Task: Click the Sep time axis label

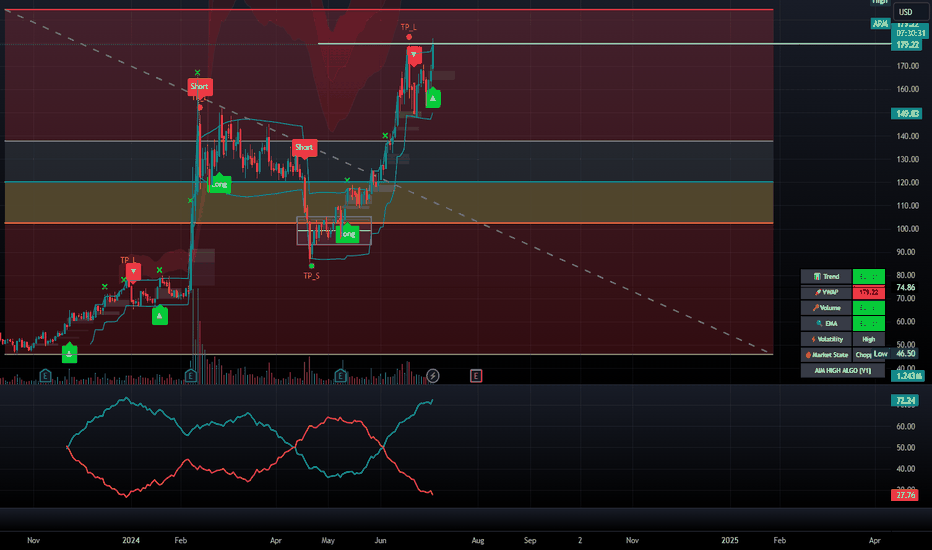Action: (530, 540)
